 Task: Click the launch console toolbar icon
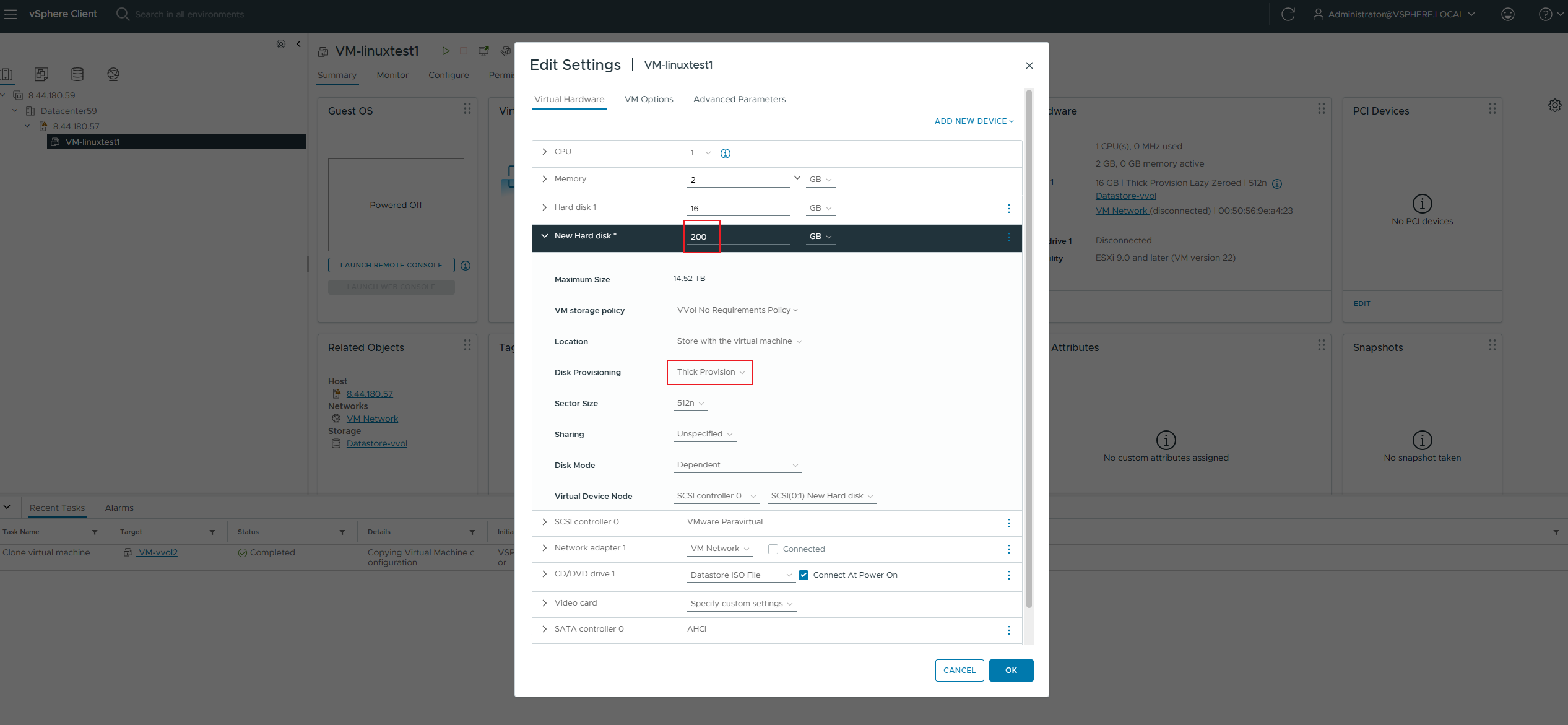tap(484, 51)
